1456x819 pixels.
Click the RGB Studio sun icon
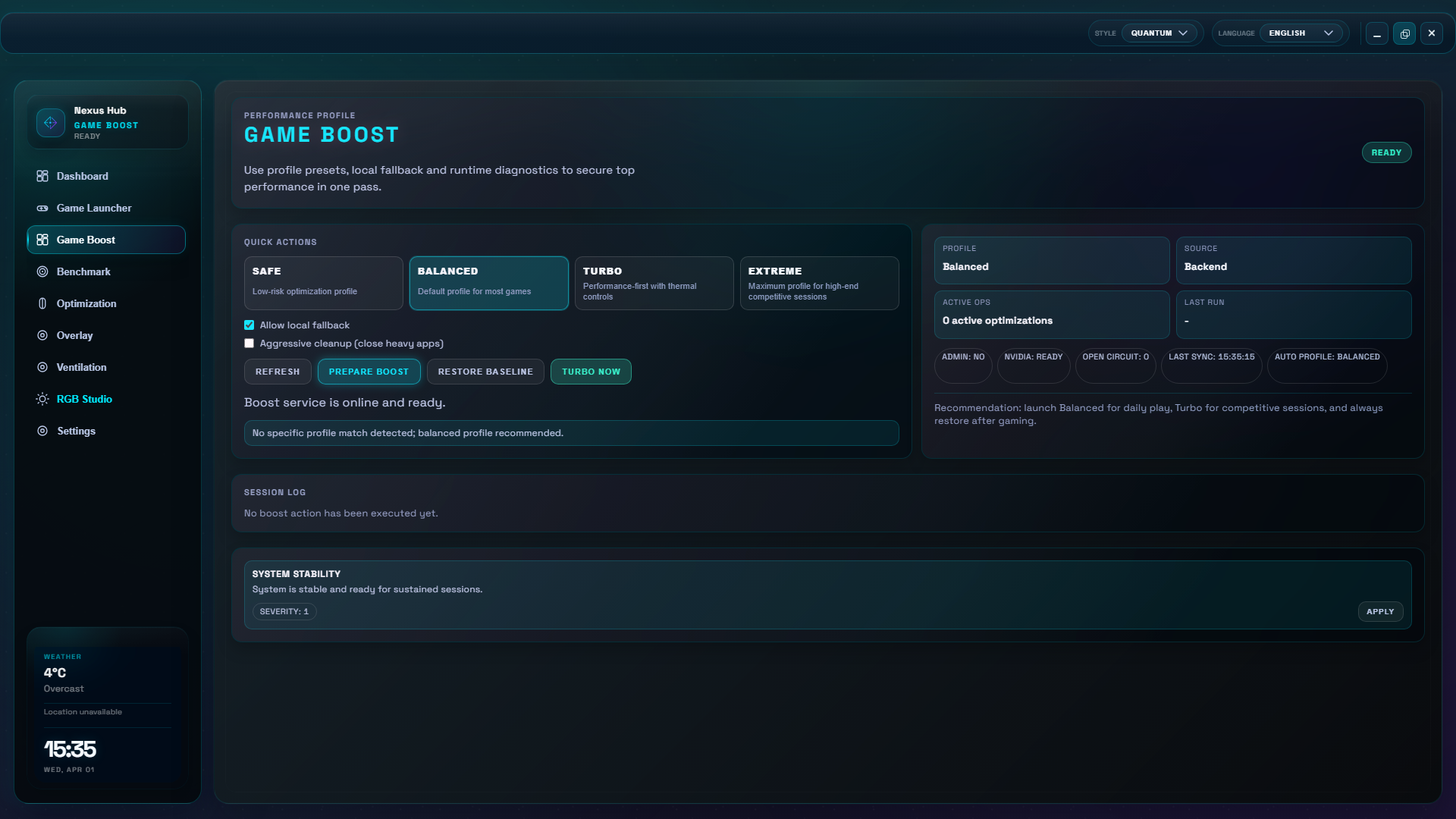click(x=42, y=399)
